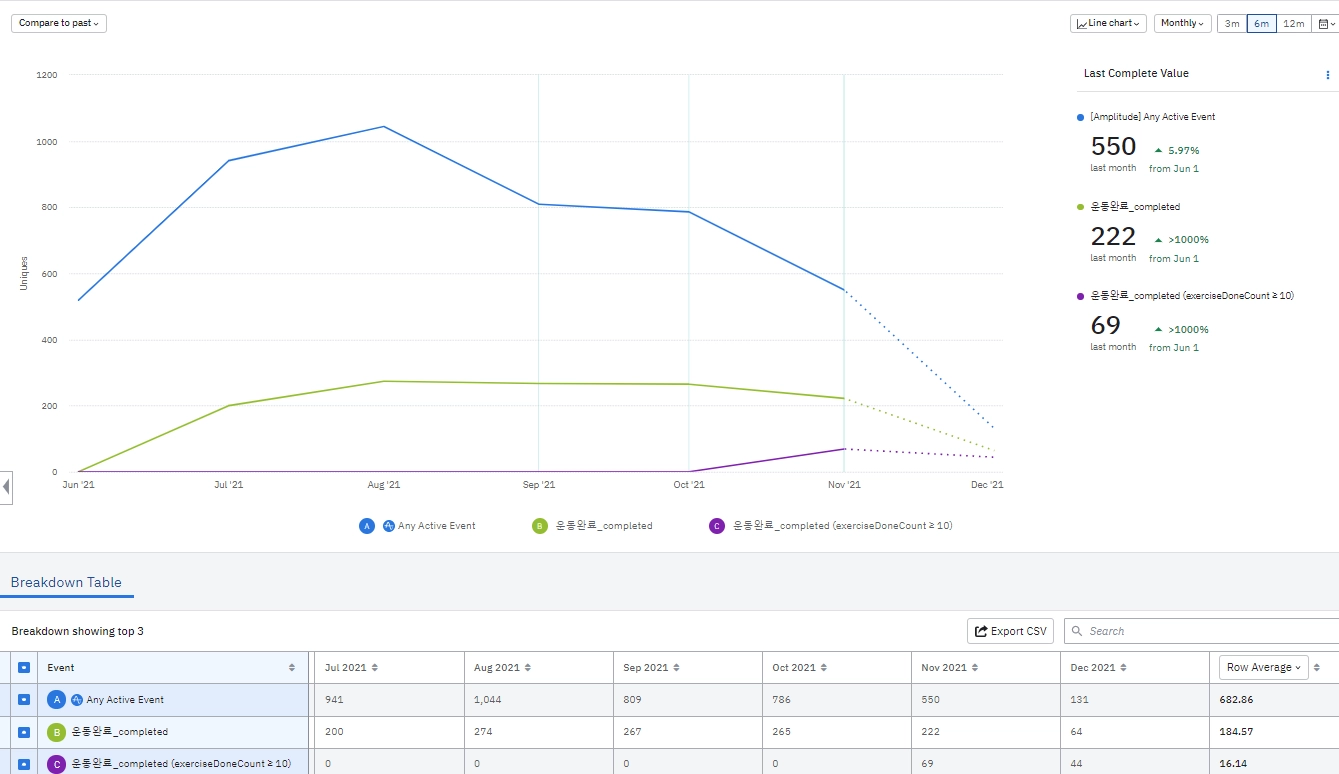The image size is (1339, 774).
Task: Open the Compare to past dropdown
Action: click(59, 23)
